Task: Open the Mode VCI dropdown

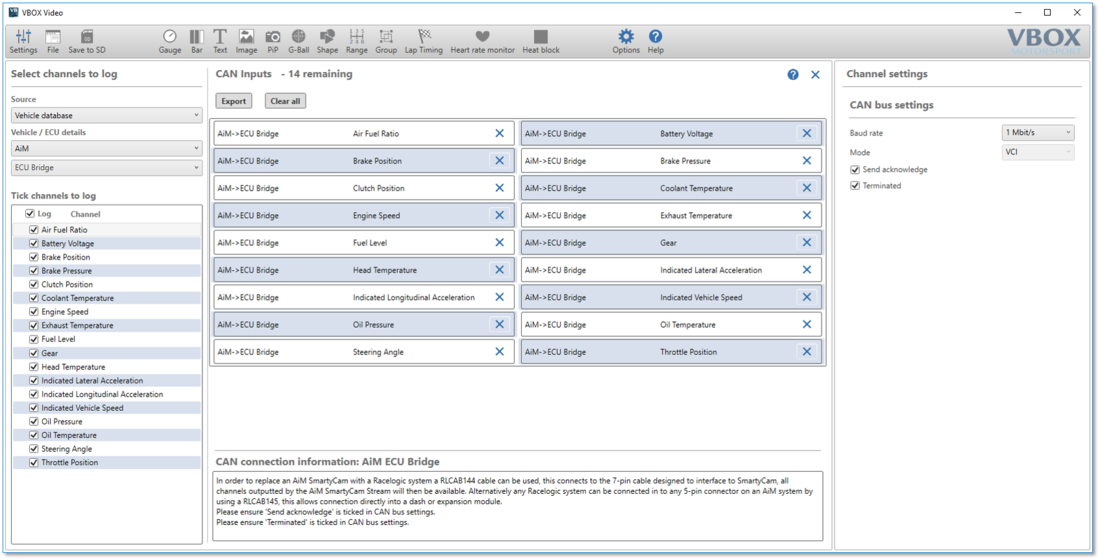Action: 1038,152
